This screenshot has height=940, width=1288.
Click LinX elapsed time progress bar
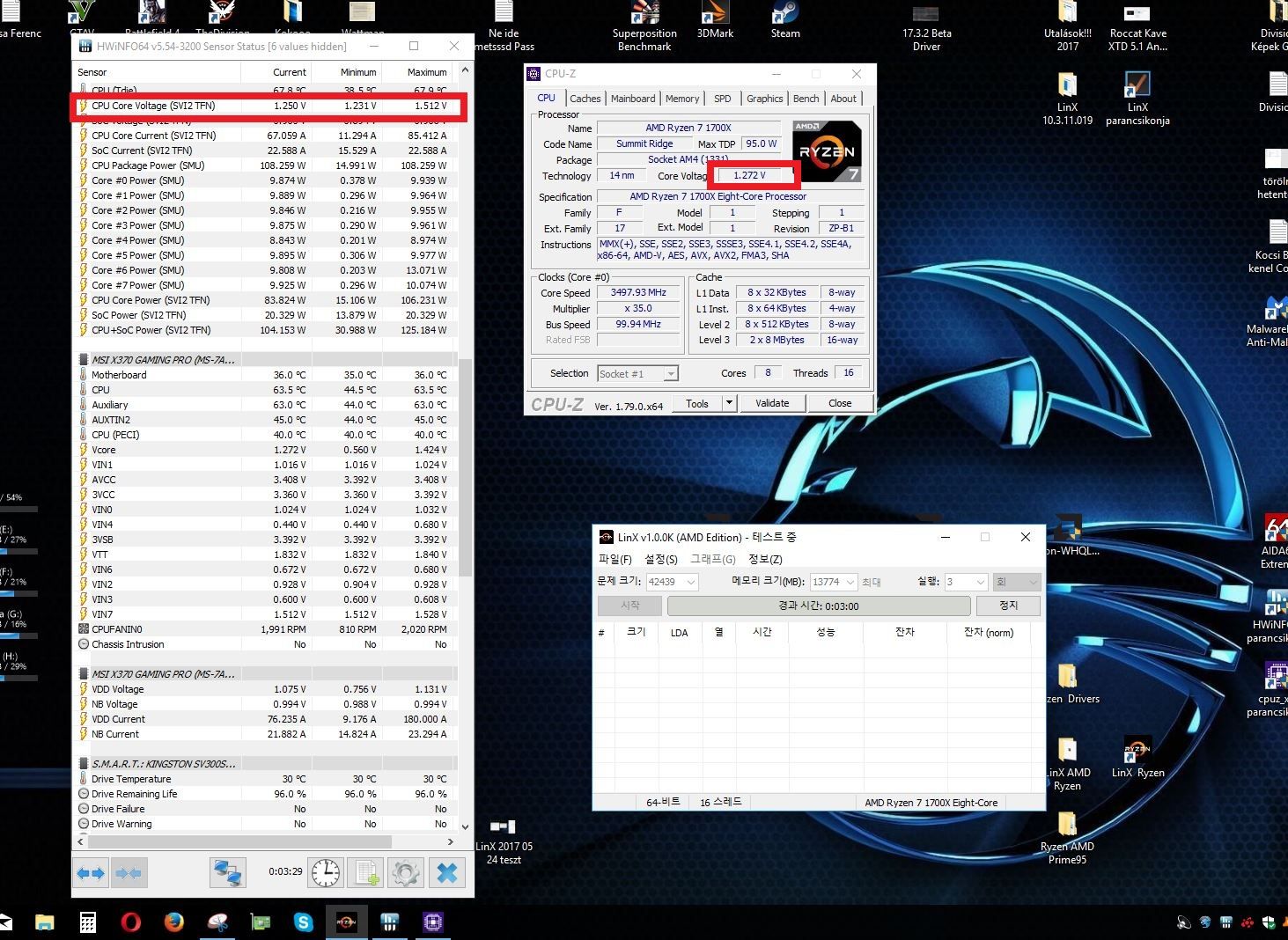coord(819,606)
